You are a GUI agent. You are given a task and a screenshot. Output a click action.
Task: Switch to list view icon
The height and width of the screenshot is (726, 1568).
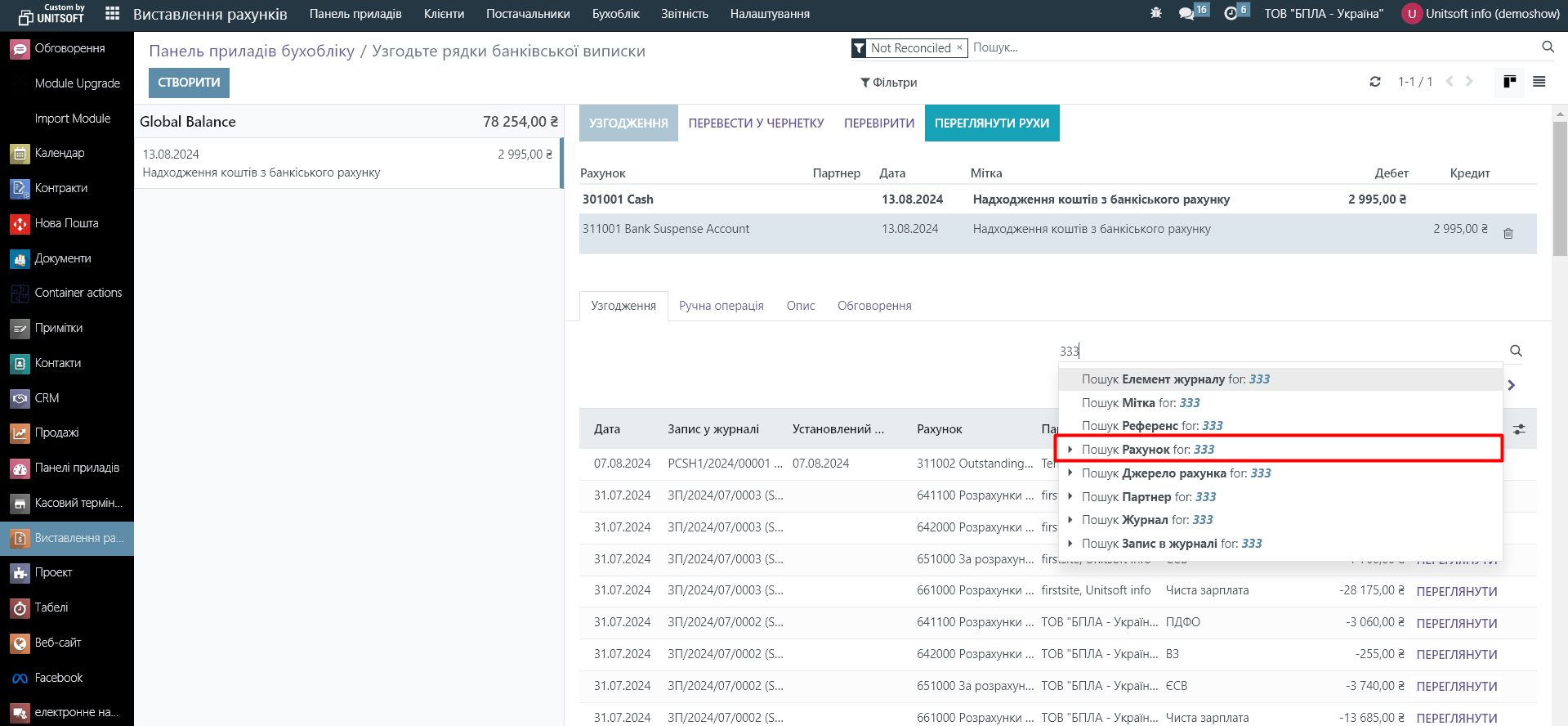[x=1539, y=82]
